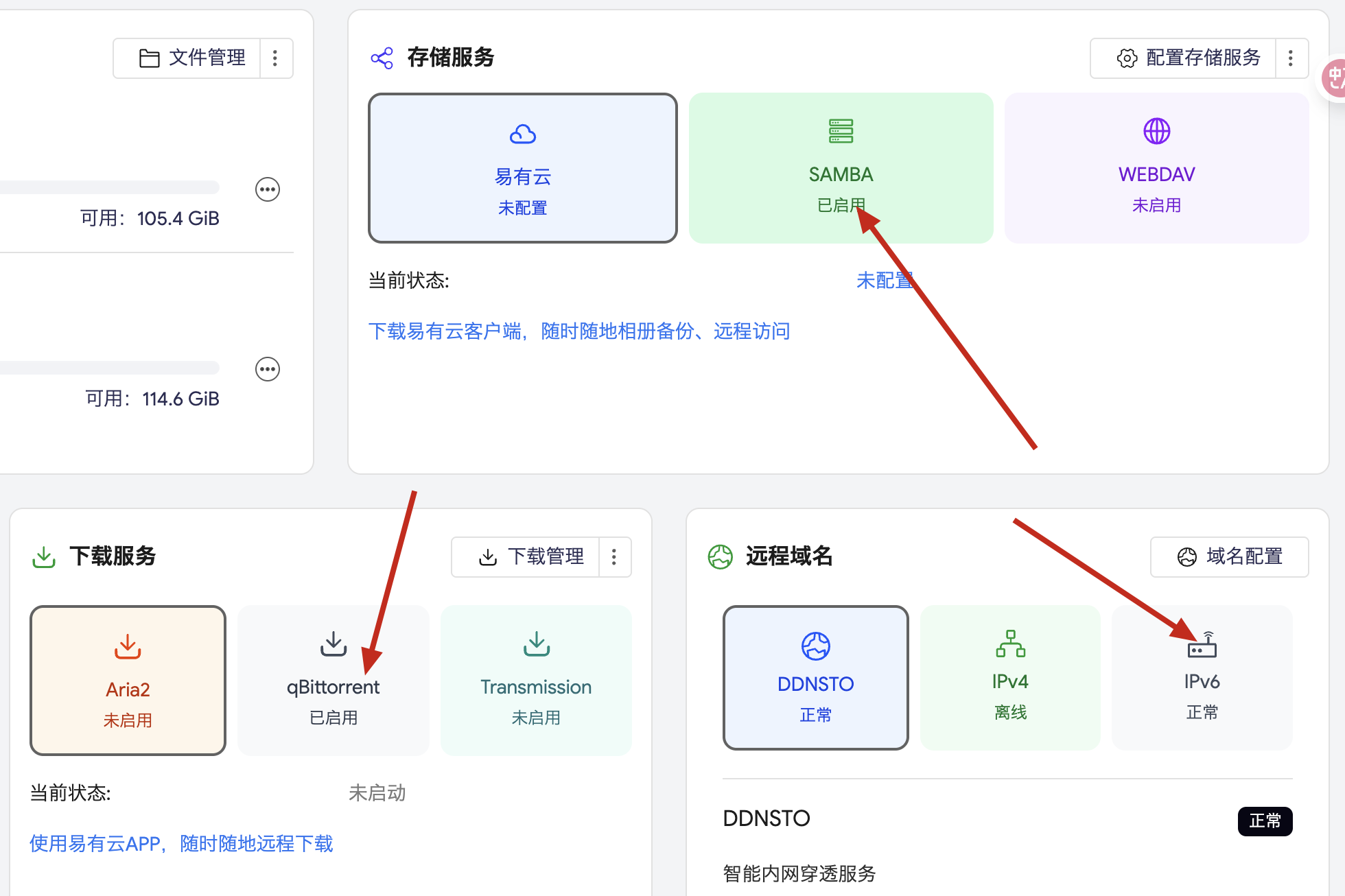Click the Transmission download icon
Screen dimensions: 1345x896
(x=536, y=644)
